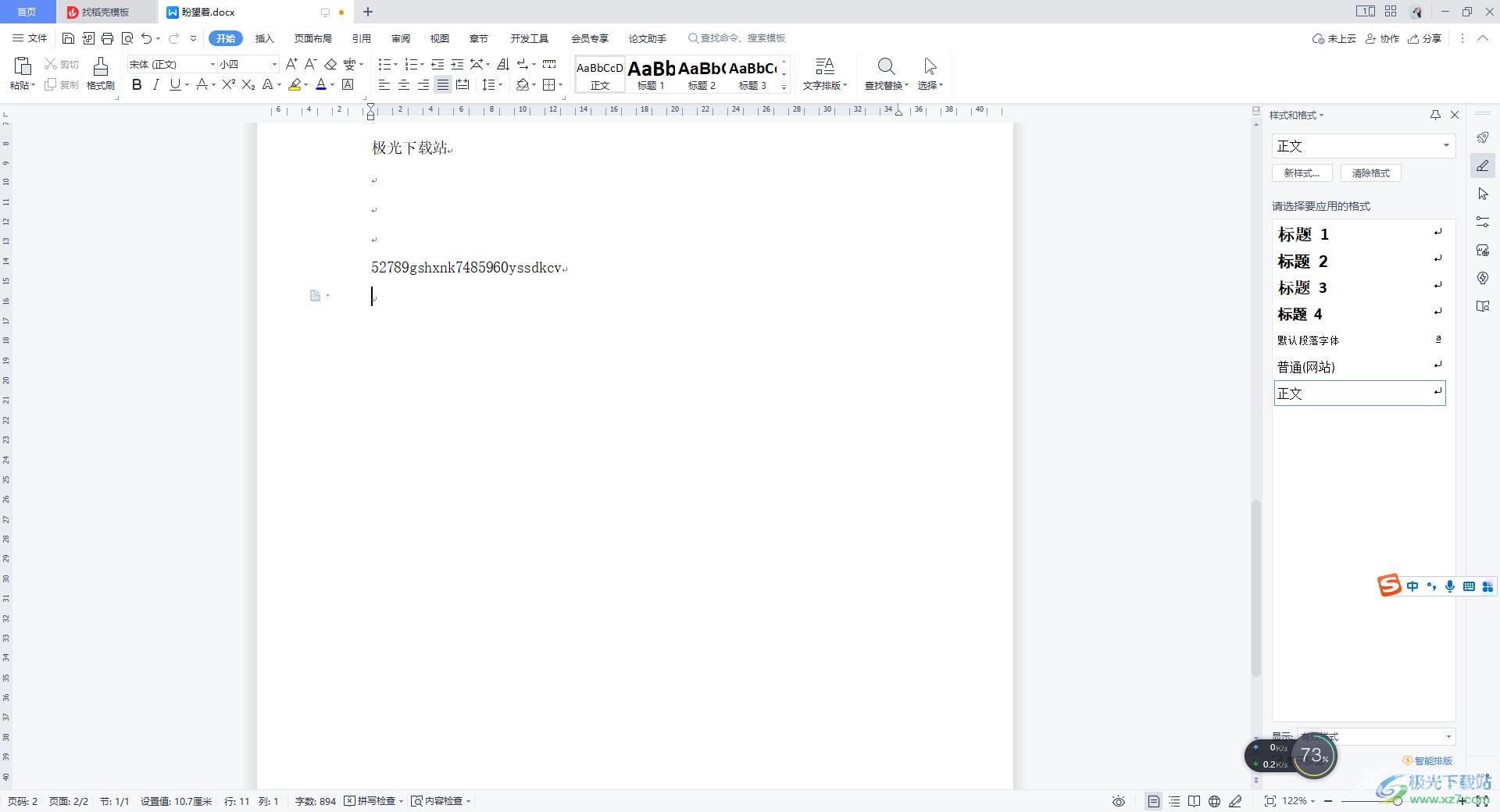Switch to web layout view globe icon
The width and height of the screenshot is (1500, 812).
pos(1214,801)
